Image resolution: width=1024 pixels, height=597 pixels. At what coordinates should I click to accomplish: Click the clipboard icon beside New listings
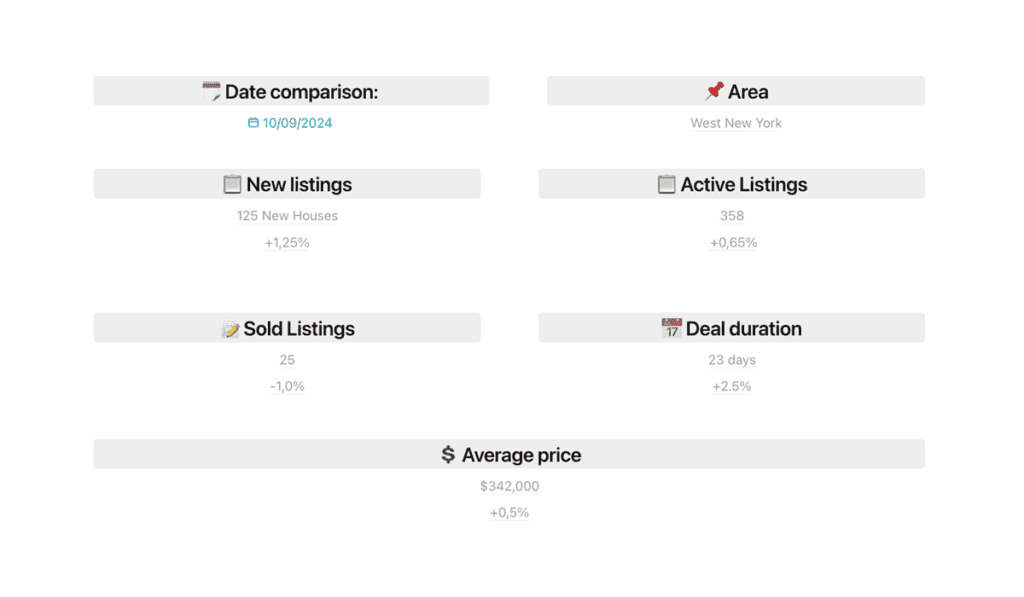(232, 184)
